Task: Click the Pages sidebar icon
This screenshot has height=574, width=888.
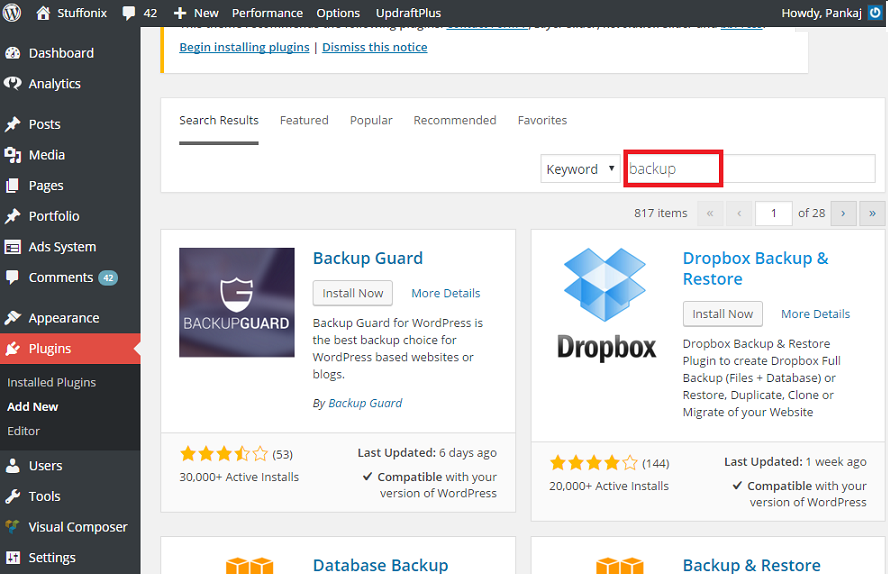Action: (x=12, y=186)
